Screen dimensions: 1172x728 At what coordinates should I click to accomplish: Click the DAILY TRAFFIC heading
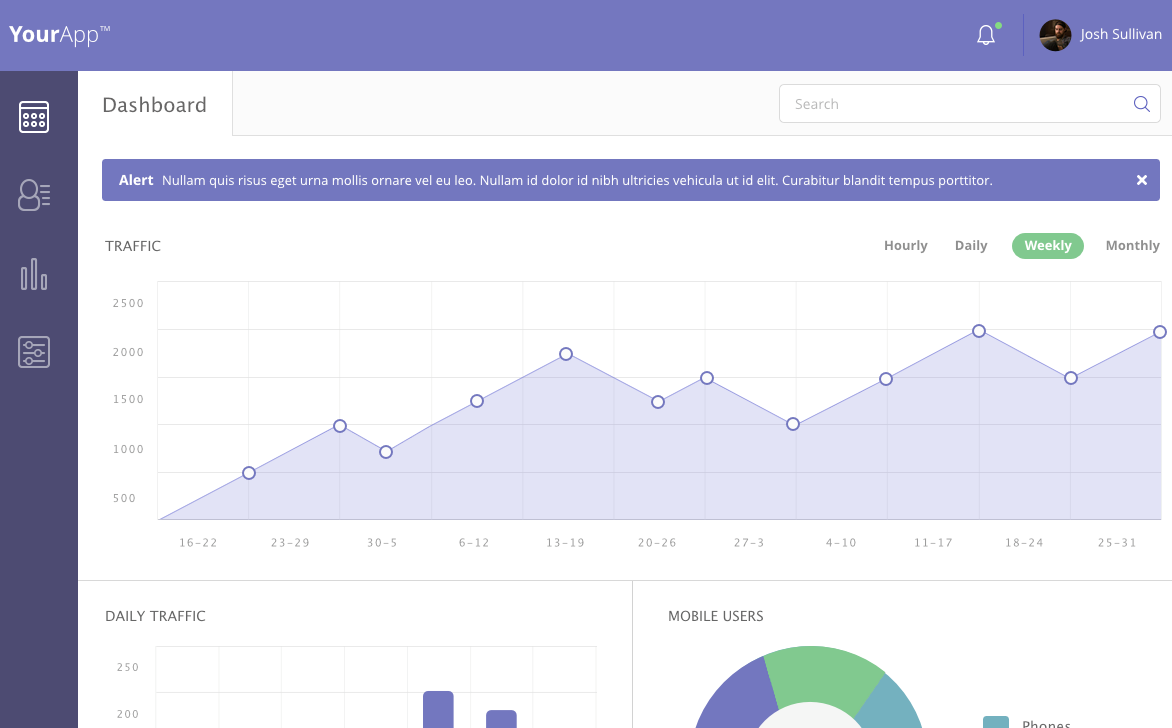[155, 616]
